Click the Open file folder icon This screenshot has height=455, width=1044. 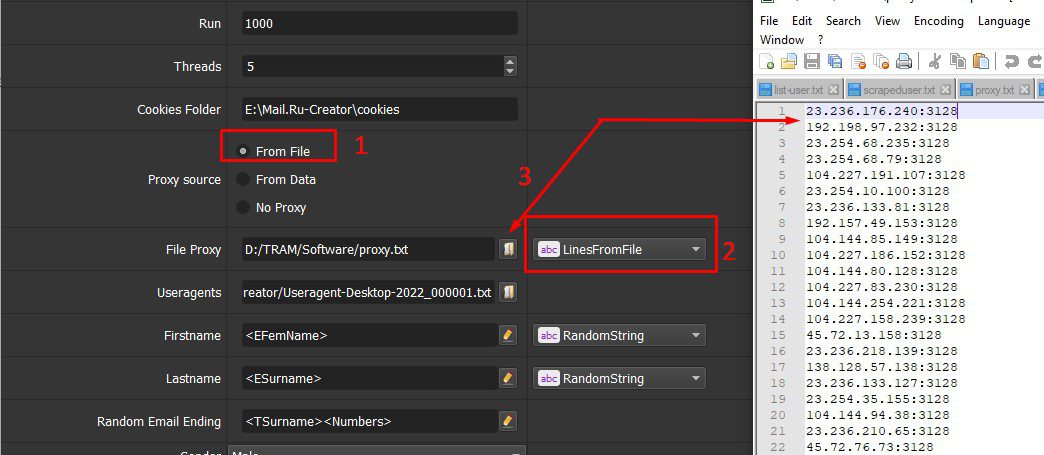[788, 61]
